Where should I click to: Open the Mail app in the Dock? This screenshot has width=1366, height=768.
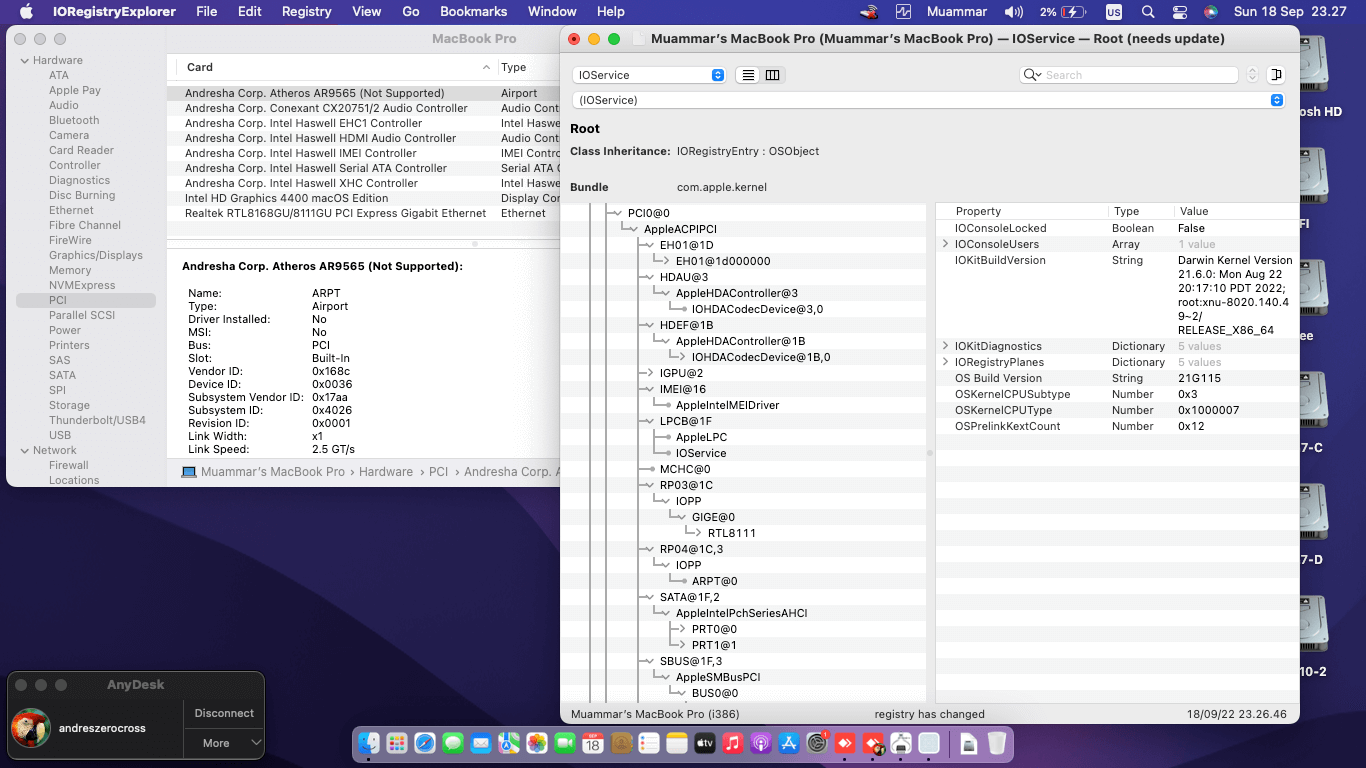[481, 743]
